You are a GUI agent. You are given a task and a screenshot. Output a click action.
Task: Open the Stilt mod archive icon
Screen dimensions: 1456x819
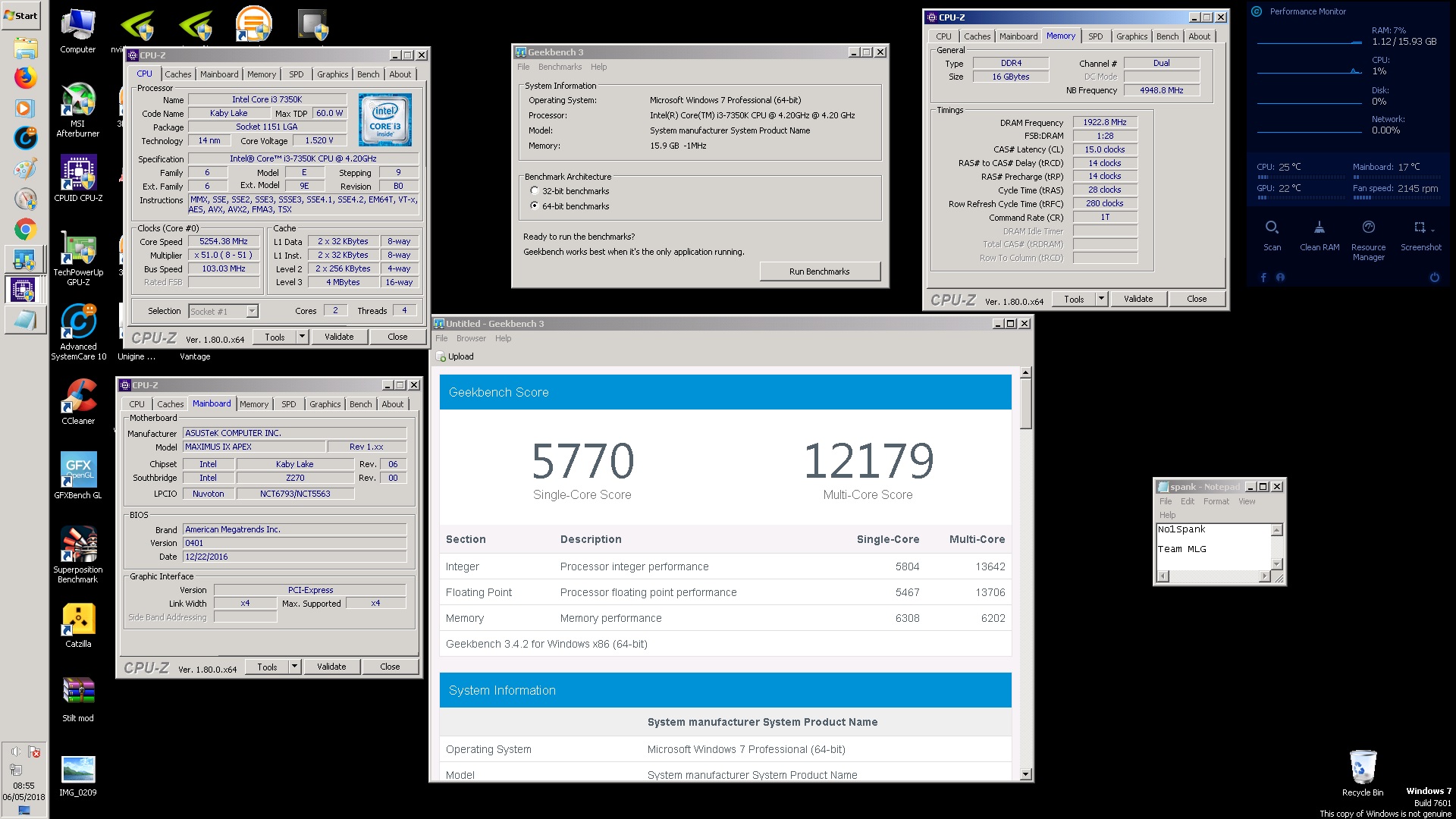tap(78, 700)
